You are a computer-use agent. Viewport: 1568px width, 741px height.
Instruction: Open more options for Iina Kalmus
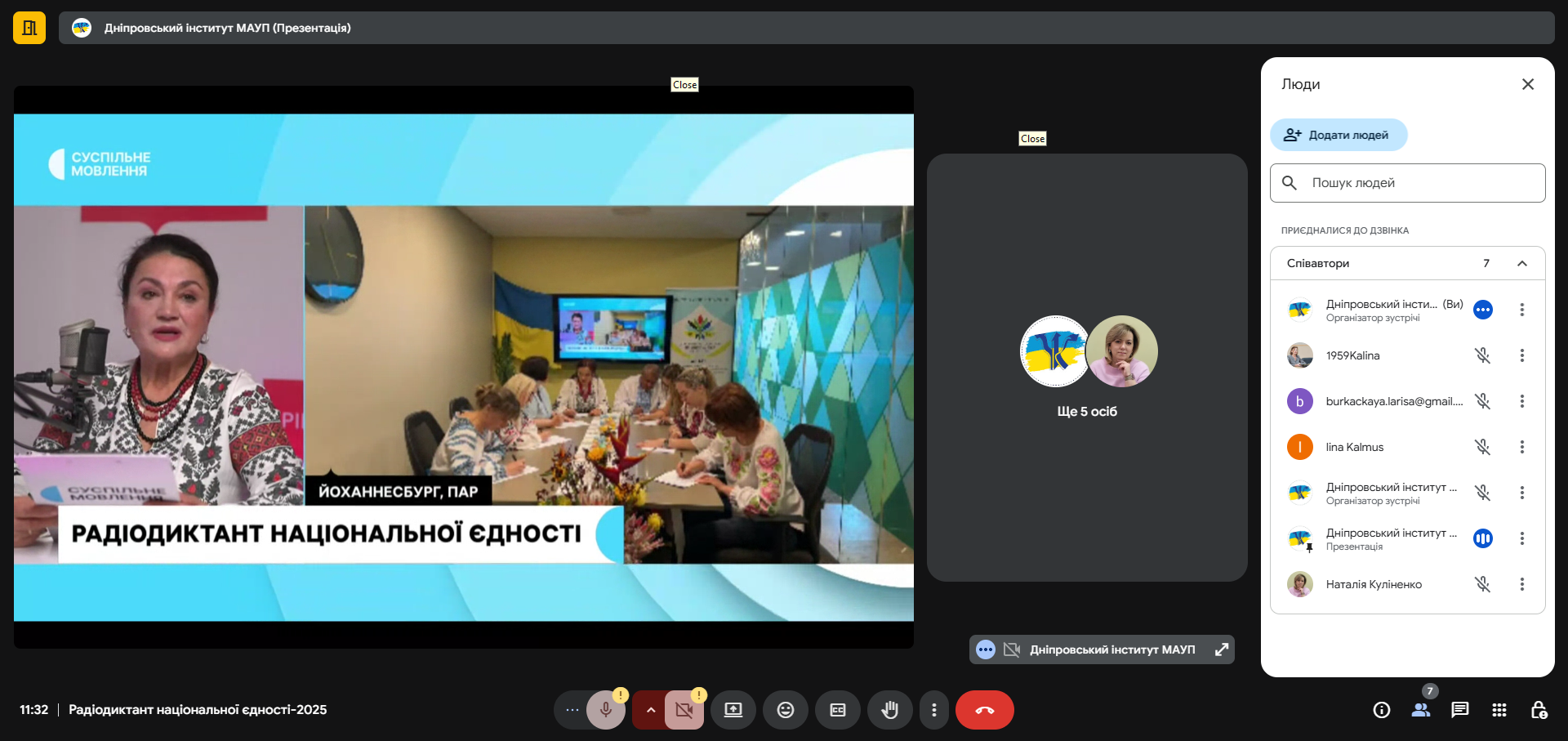pos(1521,447)
